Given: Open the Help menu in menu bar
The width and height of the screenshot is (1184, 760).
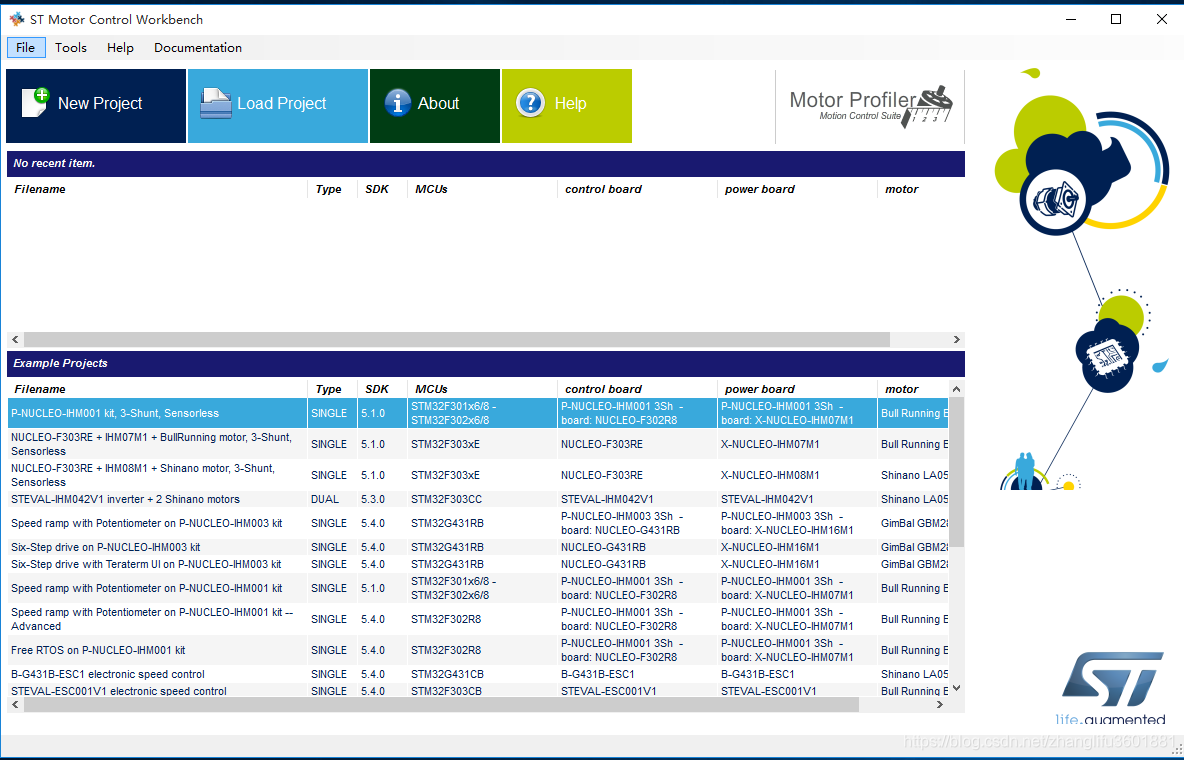Looking at the screenshot, I should [120, 48].
